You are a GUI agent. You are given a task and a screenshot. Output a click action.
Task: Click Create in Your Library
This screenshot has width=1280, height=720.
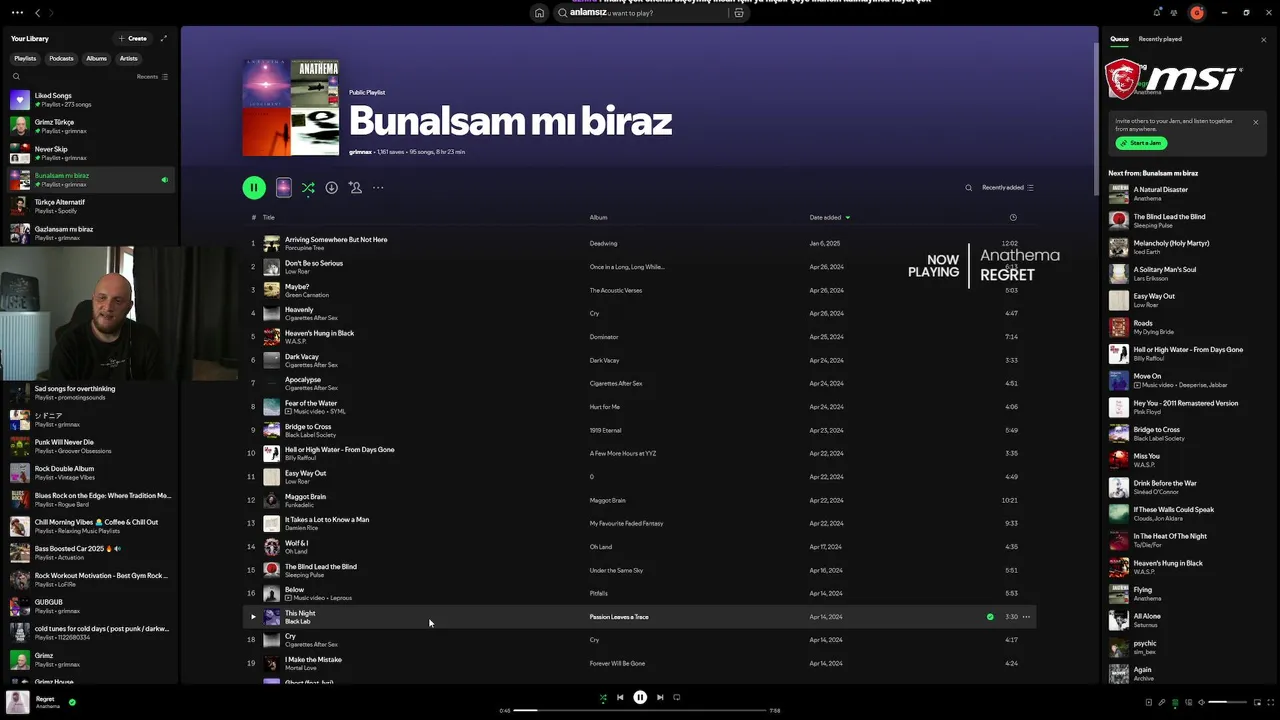tap(133, 38)
